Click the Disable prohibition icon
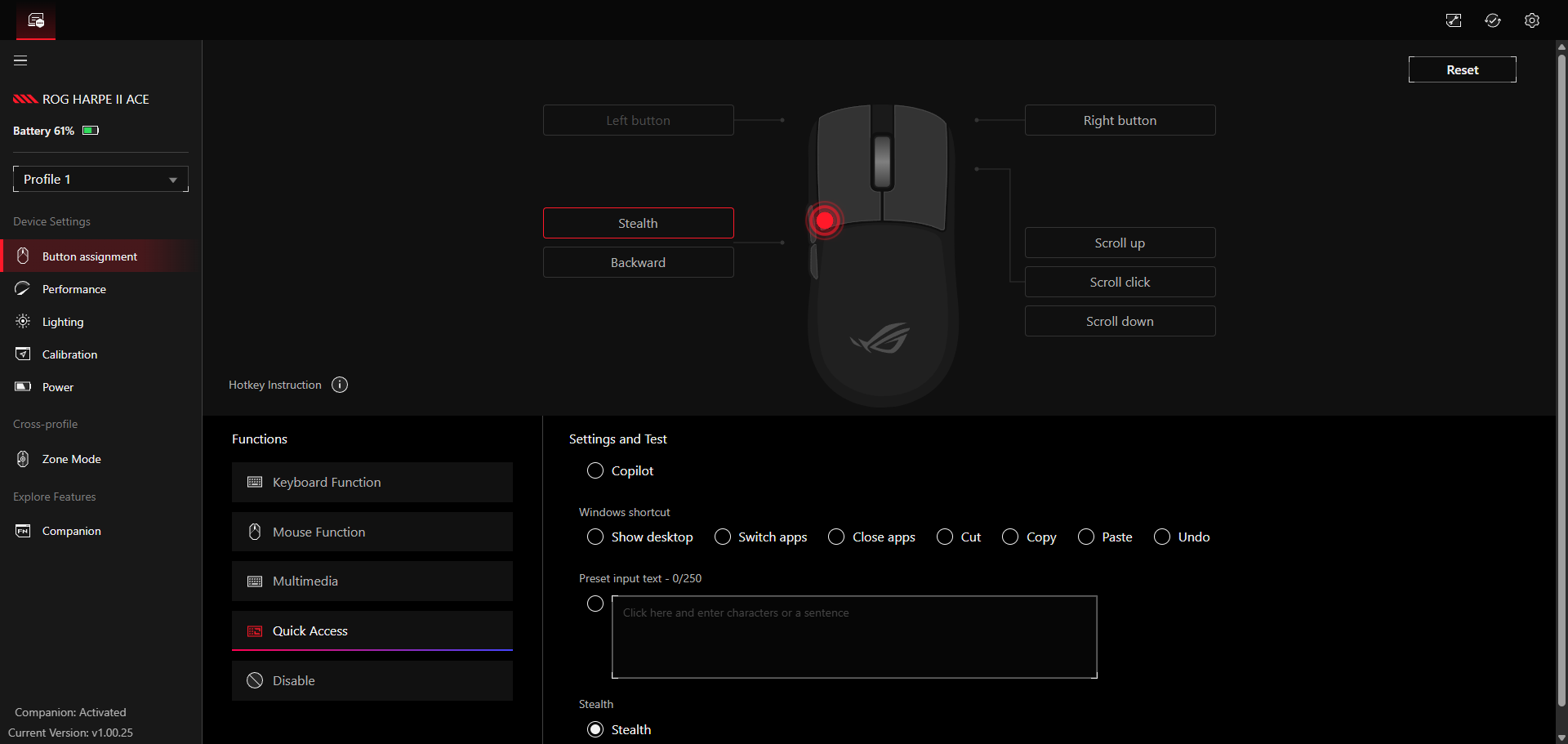 (255, 680)
